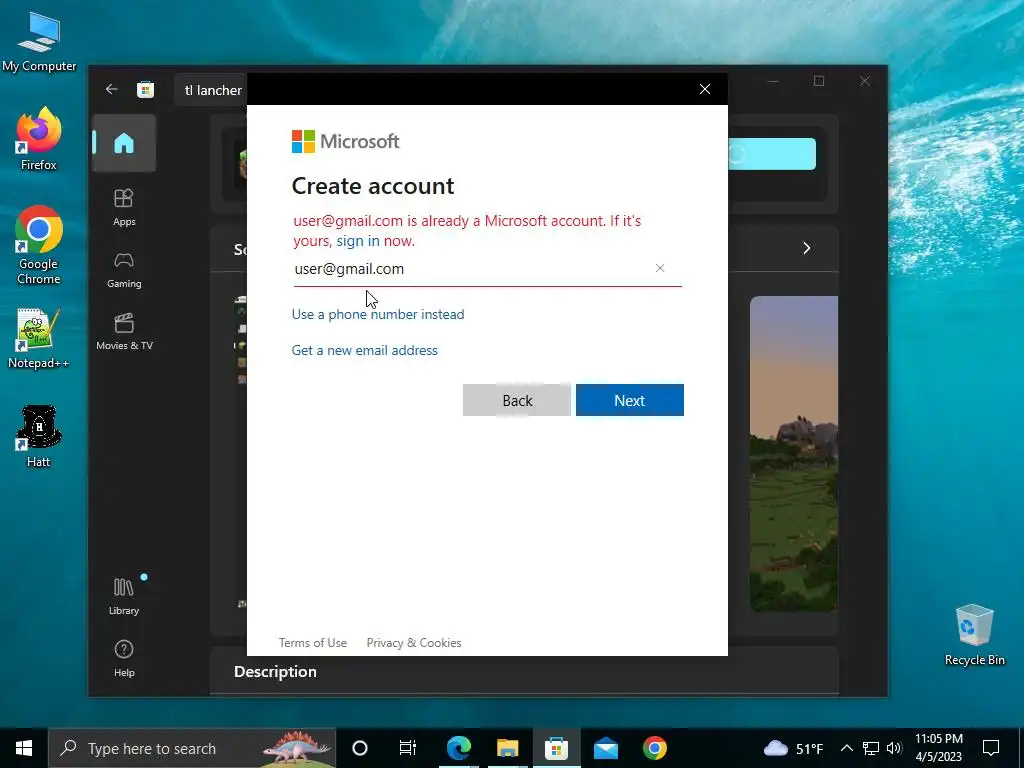
Task: Click the Next button
Action: (630, 400)
